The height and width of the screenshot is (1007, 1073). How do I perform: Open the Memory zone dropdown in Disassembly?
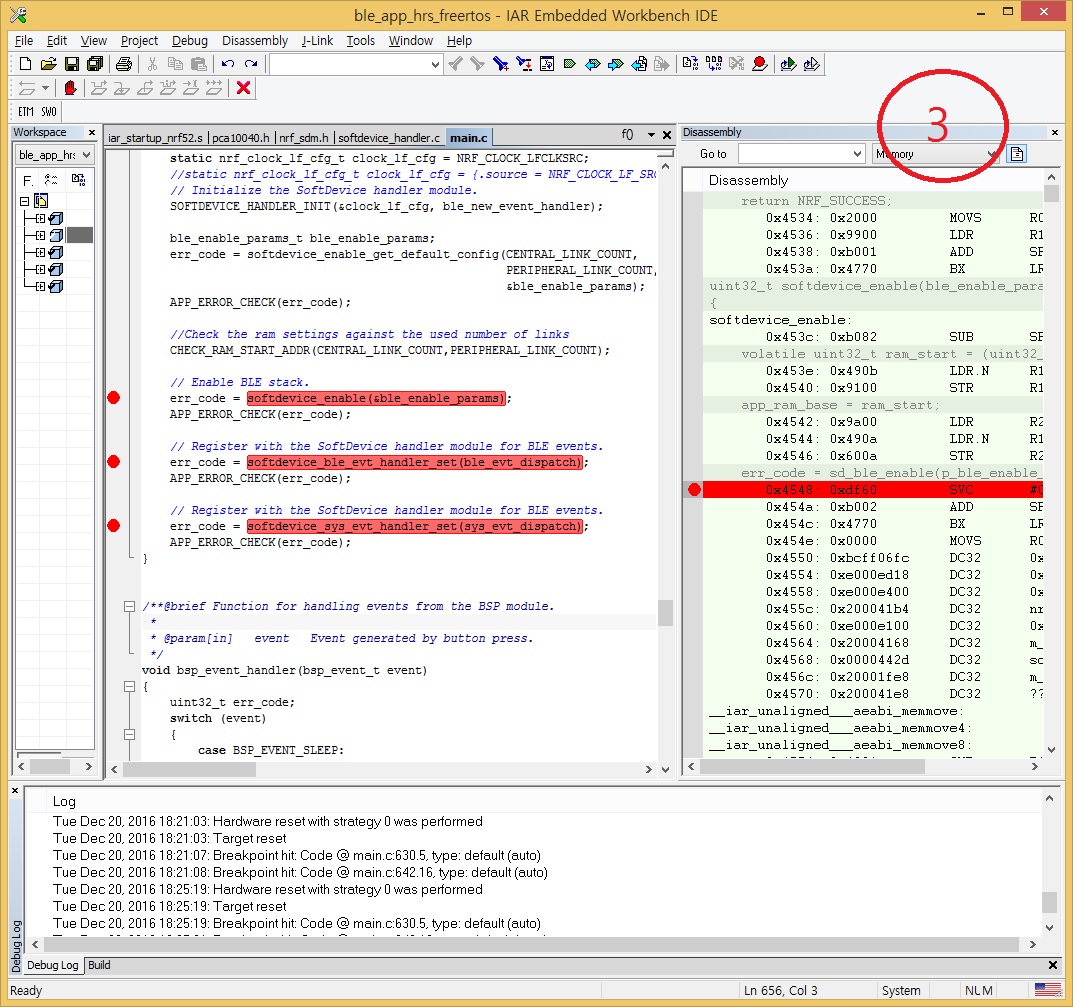click(991, 154)
